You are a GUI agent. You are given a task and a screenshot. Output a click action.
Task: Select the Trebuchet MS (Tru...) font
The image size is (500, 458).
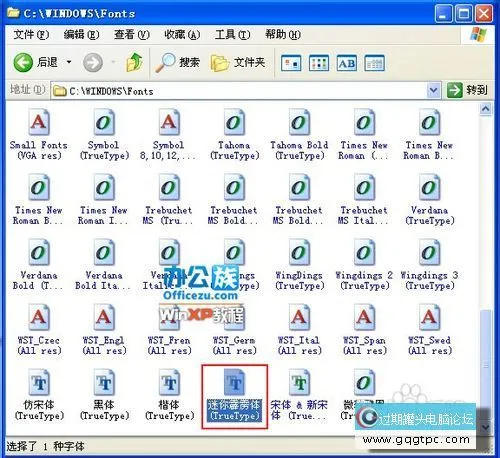[169, 200]
